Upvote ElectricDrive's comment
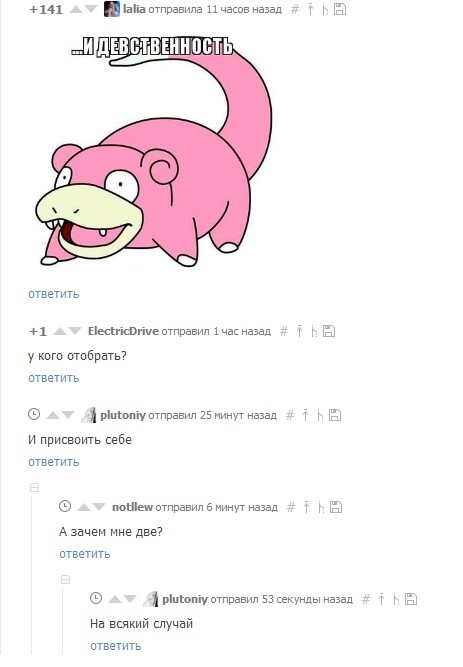The image size is (463, 667). [60, 331]
